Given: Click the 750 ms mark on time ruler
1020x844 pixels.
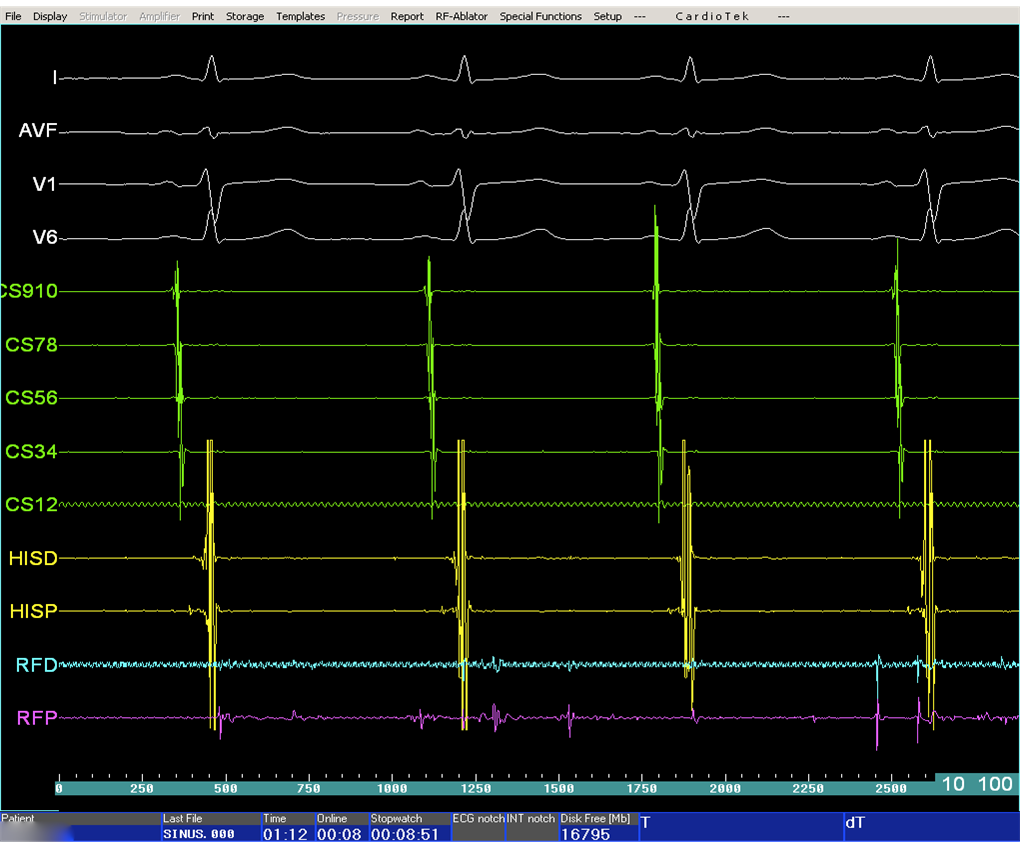Looking at the screenshot, I should [x=308, y=789].
